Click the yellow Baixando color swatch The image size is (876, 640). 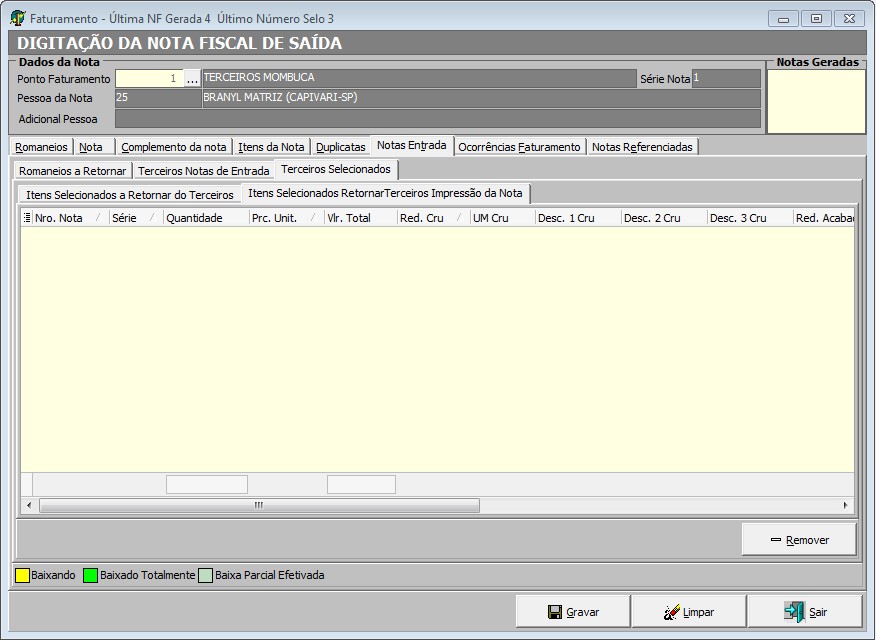[22, 575]
